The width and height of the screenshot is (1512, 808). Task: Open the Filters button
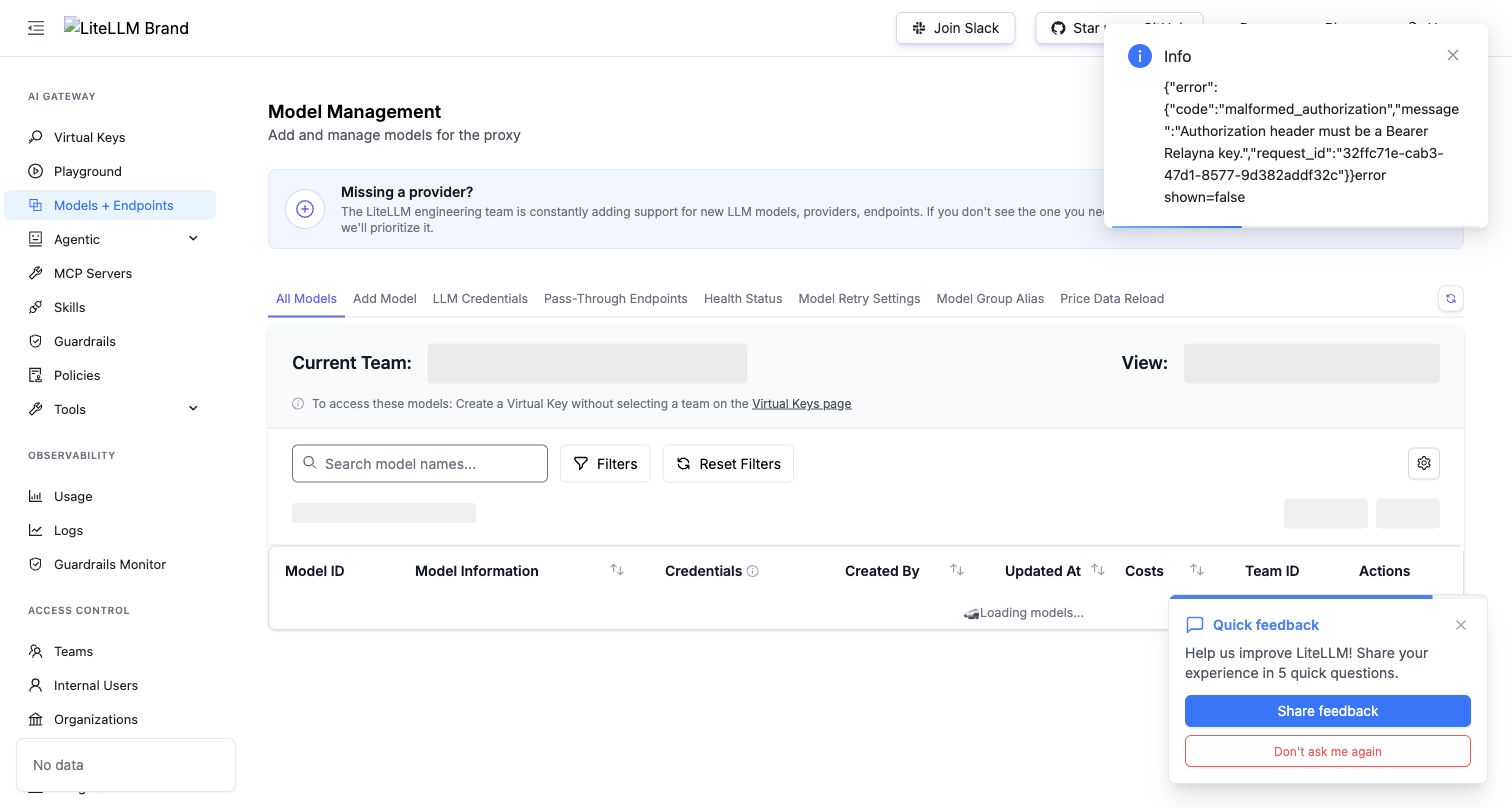605,463
